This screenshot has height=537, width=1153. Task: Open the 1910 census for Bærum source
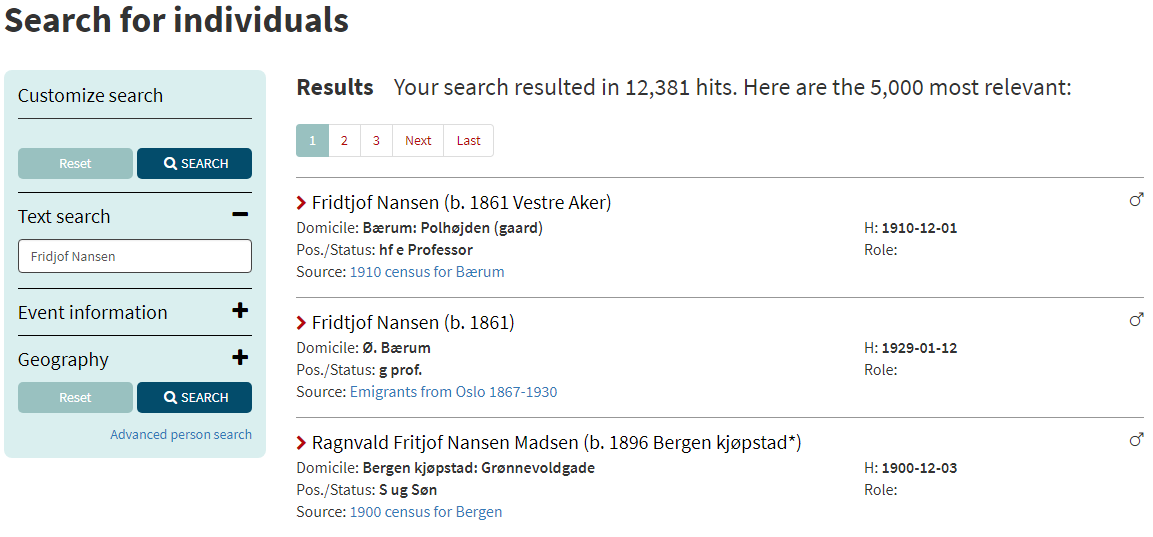[427, 272]
